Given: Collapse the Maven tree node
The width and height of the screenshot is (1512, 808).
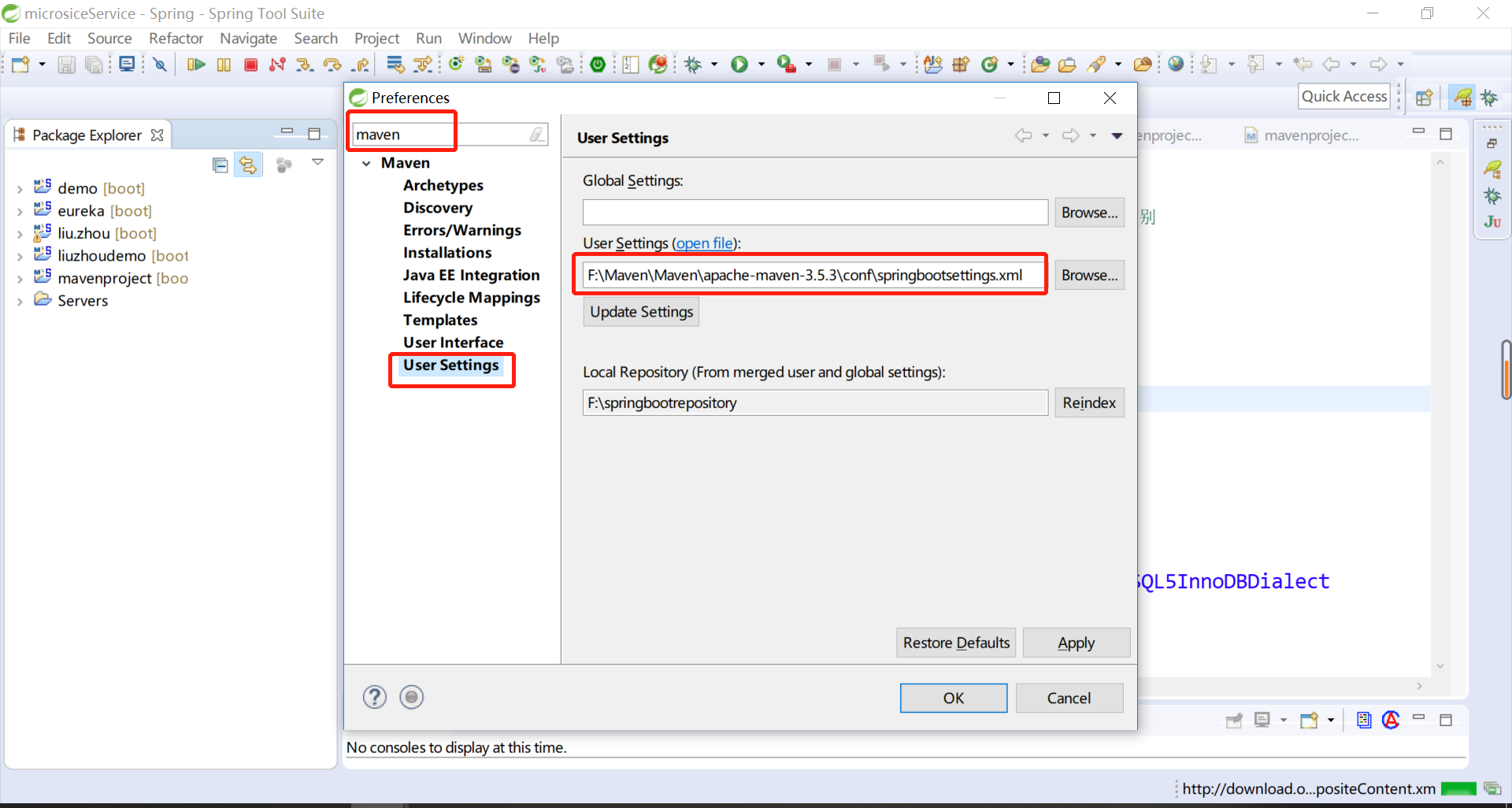Looking at the screenshot, I should click(366, 164).
